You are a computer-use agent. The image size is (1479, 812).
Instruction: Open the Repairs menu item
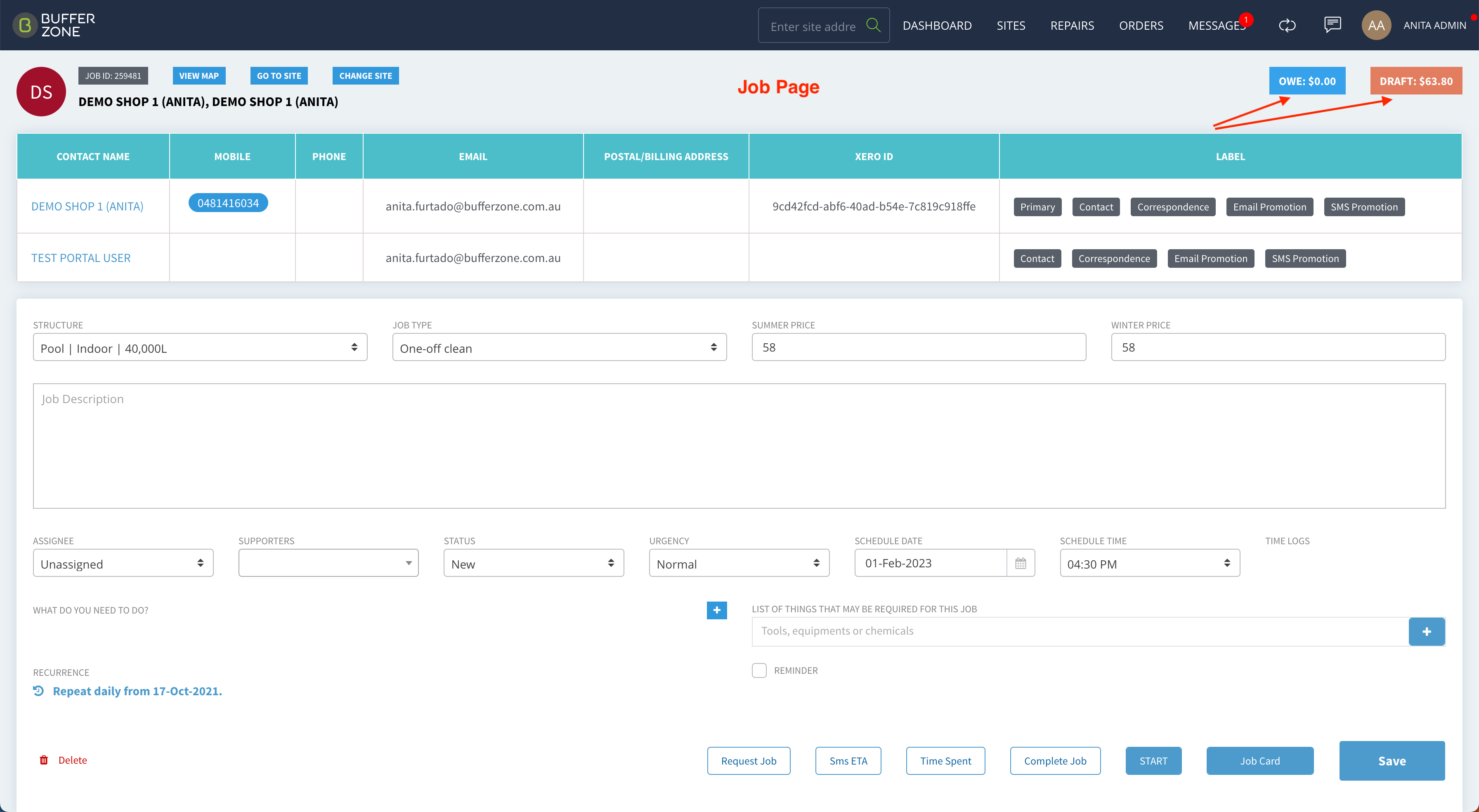pos(1072,25)
